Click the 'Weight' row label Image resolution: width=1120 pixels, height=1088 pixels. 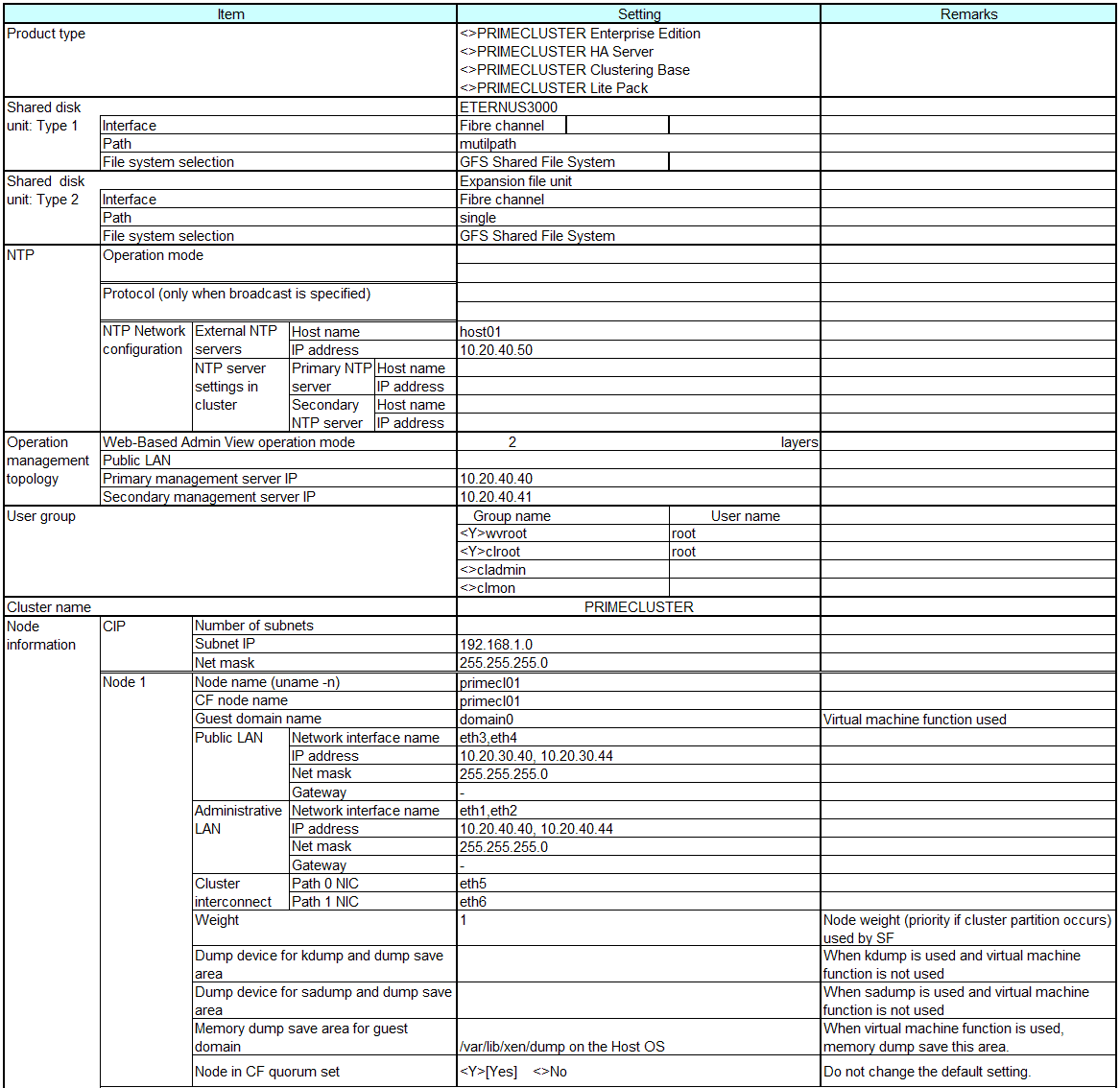tap(217, 920)
